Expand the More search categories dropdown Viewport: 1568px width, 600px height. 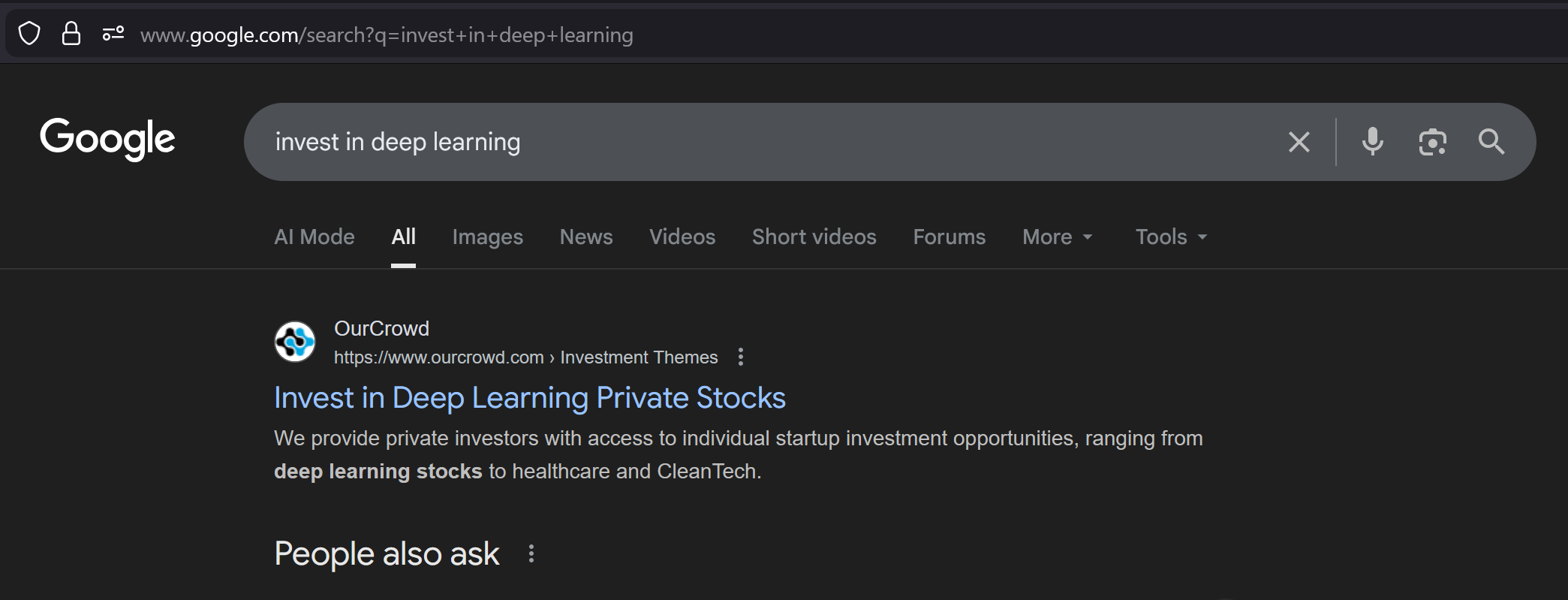click(1057, 237)
